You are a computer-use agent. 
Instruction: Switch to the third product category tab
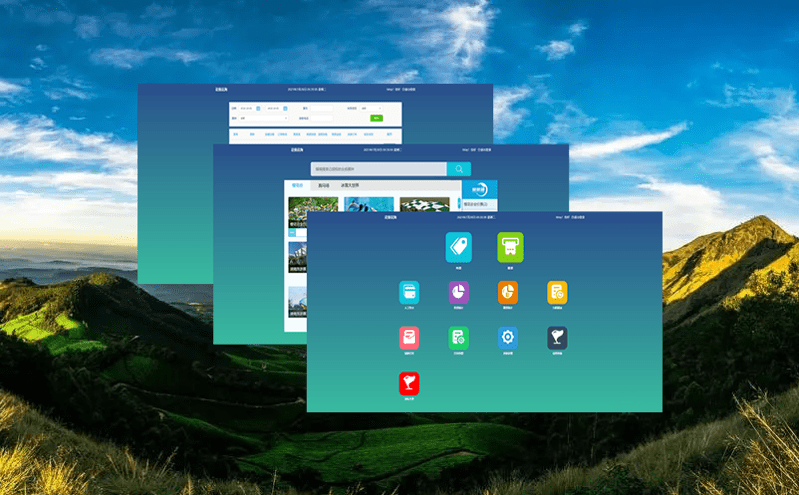pos(350,185)
